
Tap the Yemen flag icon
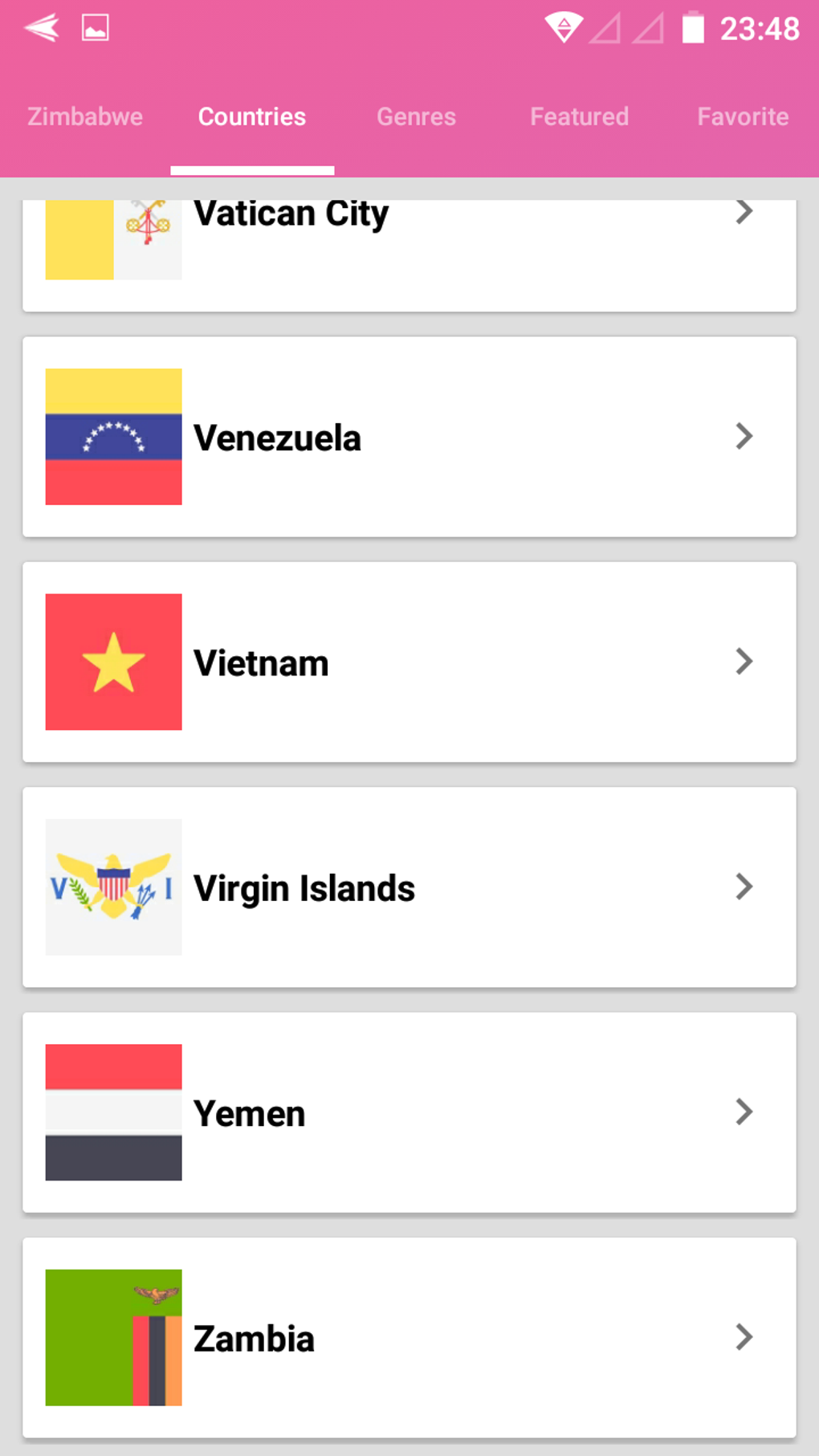click(x=113, y=1112)
